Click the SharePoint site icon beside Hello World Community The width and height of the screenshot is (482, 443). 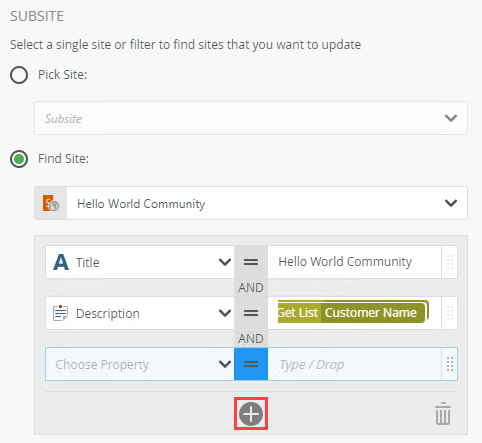coord(51,203)
